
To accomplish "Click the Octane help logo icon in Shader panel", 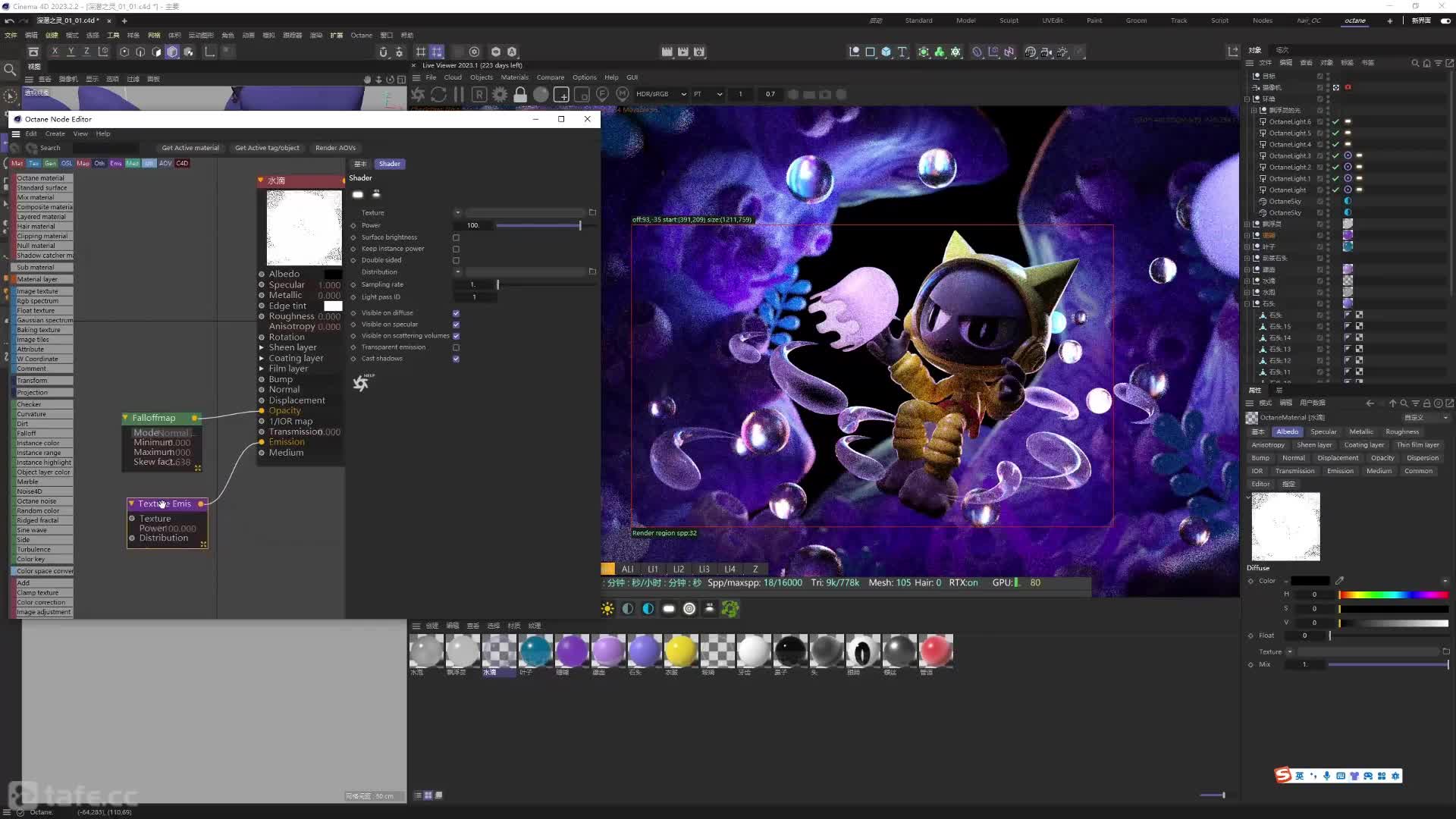I will 362,383.
